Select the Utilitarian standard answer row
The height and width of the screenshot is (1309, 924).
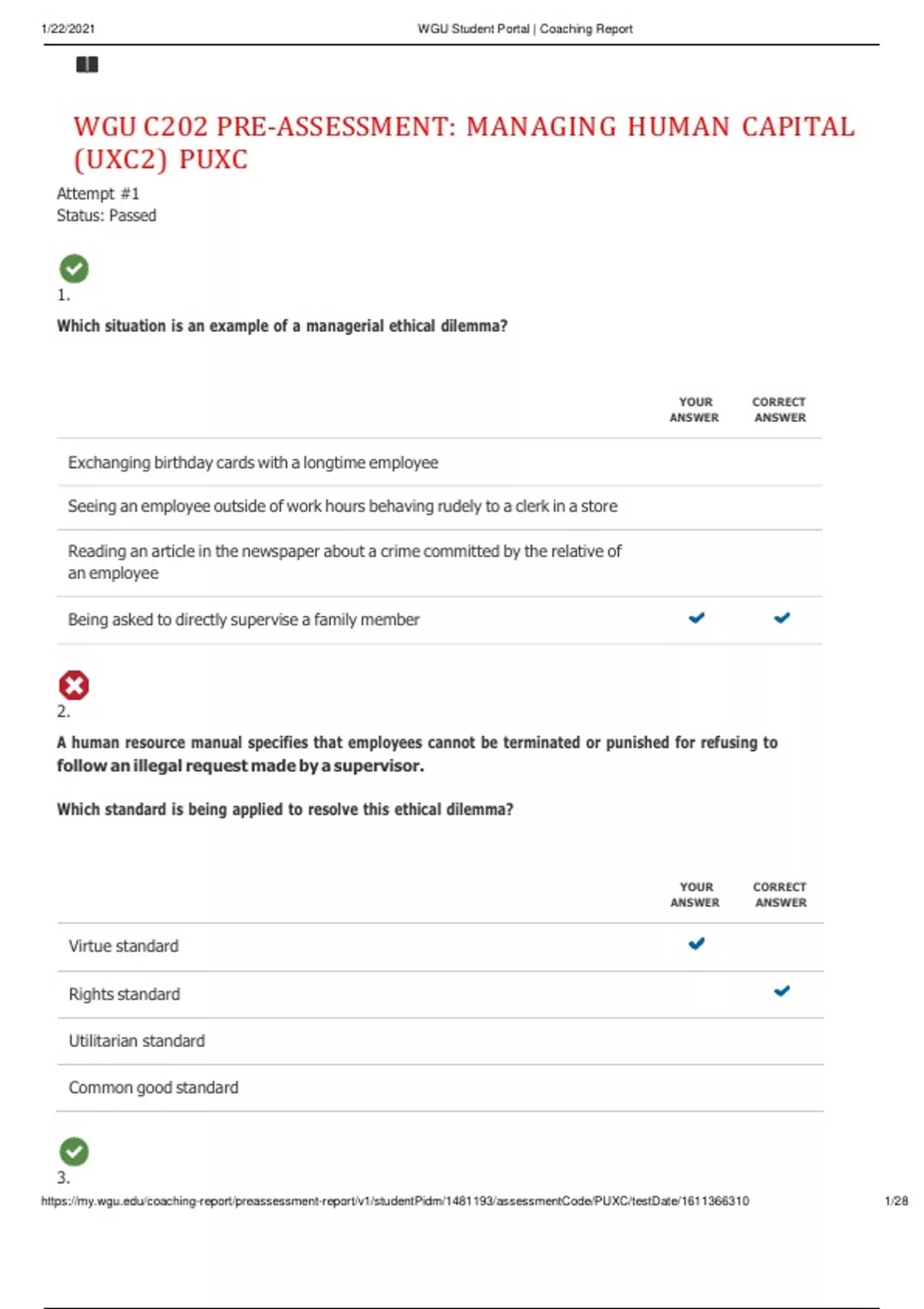137,1041
